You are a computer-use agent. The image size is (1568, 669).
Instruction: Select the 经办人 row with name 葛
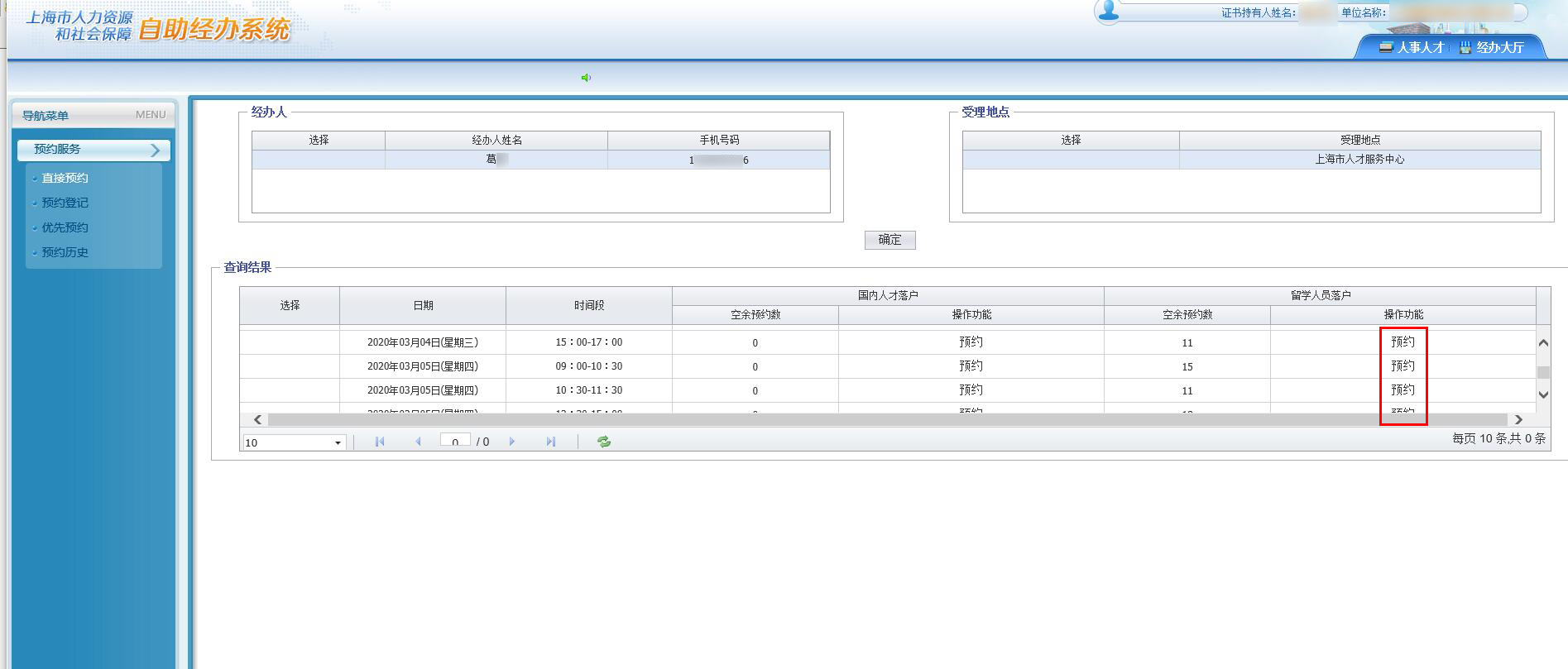[x=540, y=160]
